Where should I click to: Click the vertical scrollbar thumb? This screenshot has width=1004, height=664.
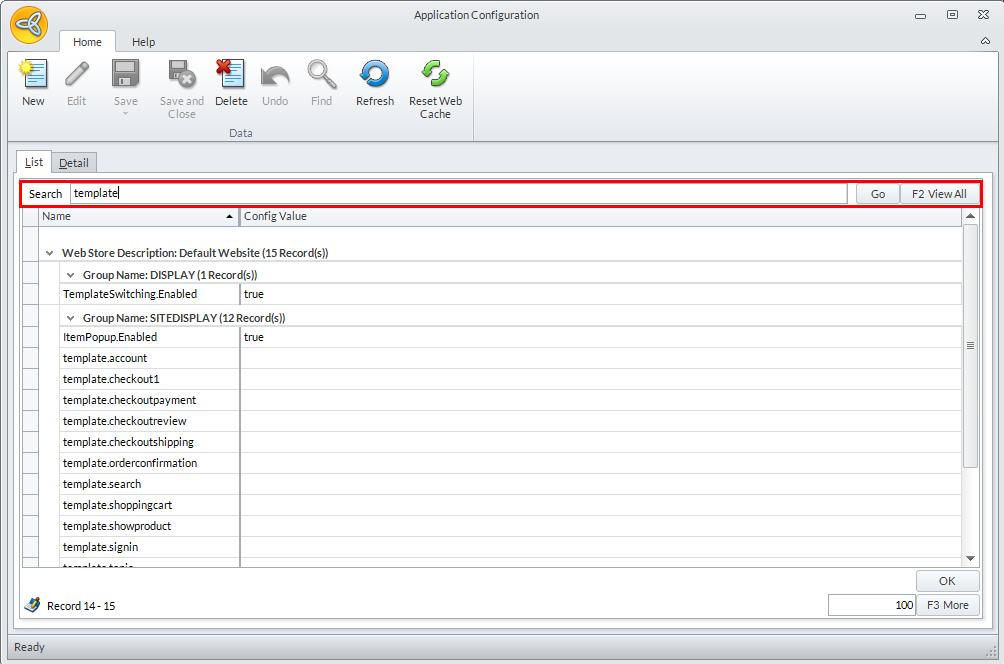pos(970,346)
